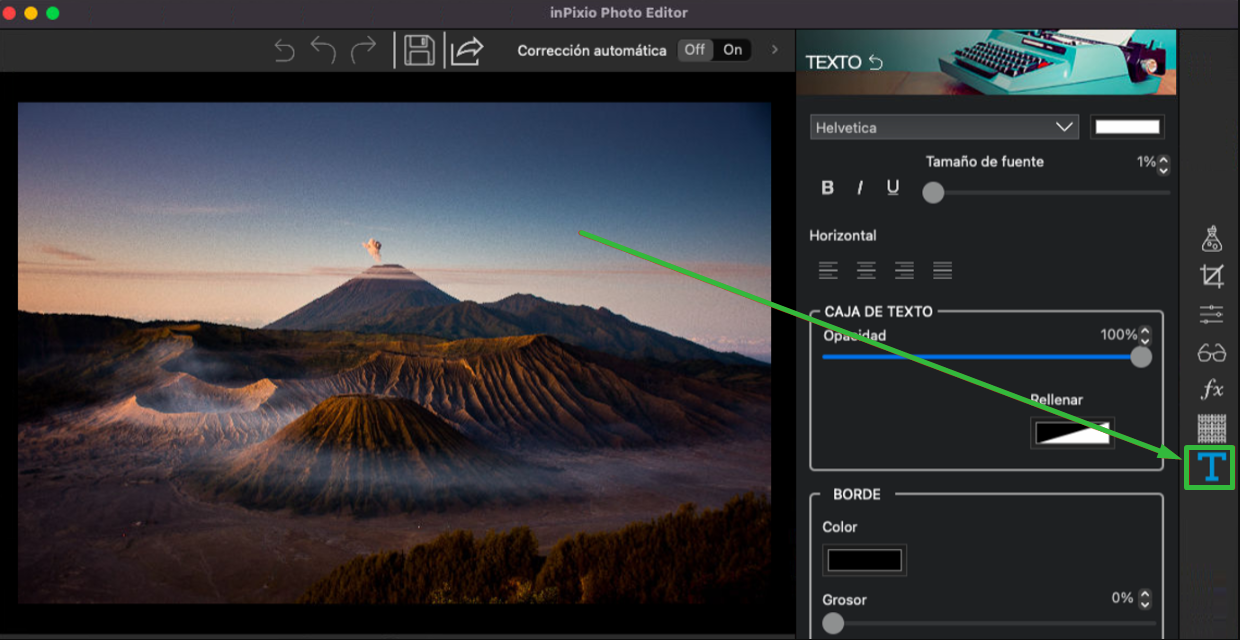Open the glasses view tool

[x=1212, y=352]
